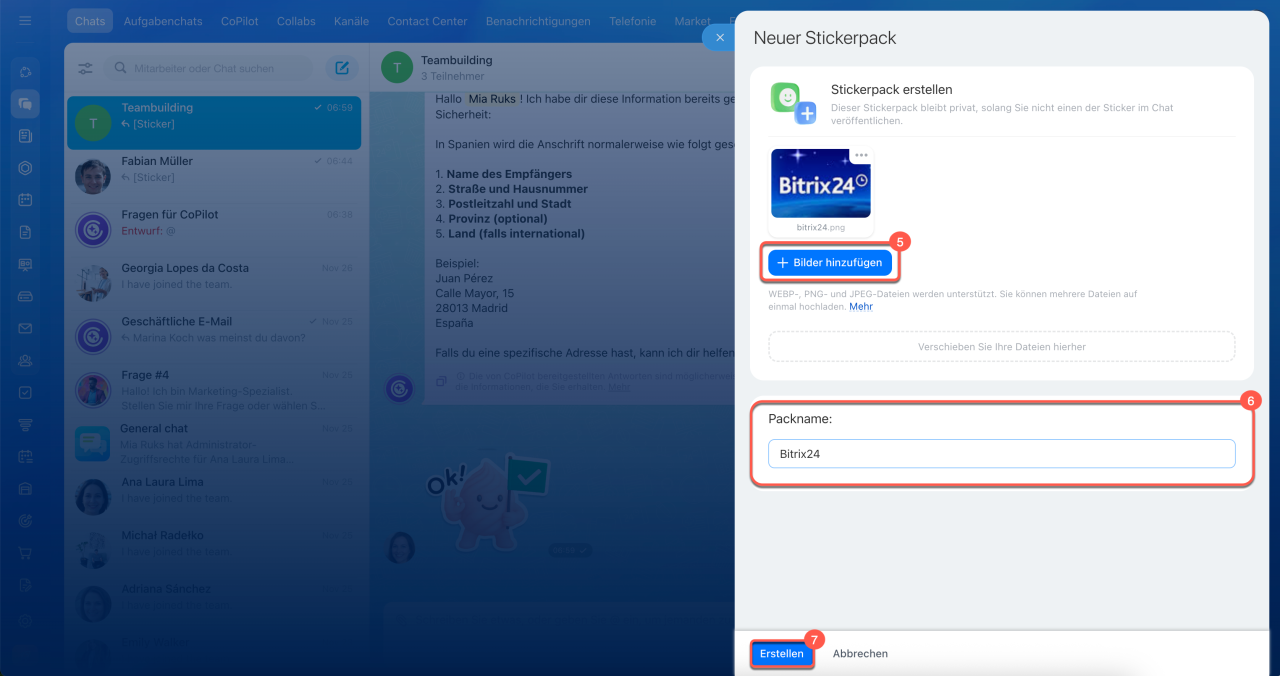The width and height of the screenshot is (1280, 676).
Task: Switch to the Collabs tab
Action: click(x=296, y=21)
